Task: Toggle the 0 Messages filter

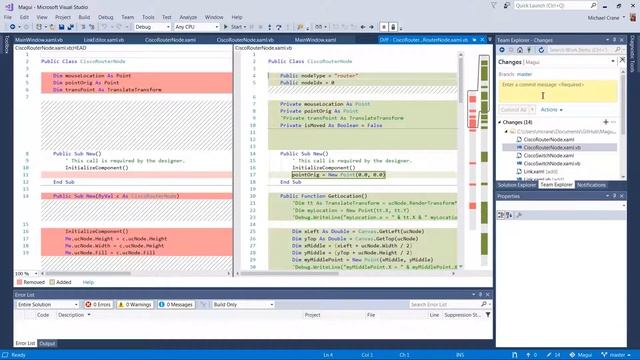Action: (176, 304)
